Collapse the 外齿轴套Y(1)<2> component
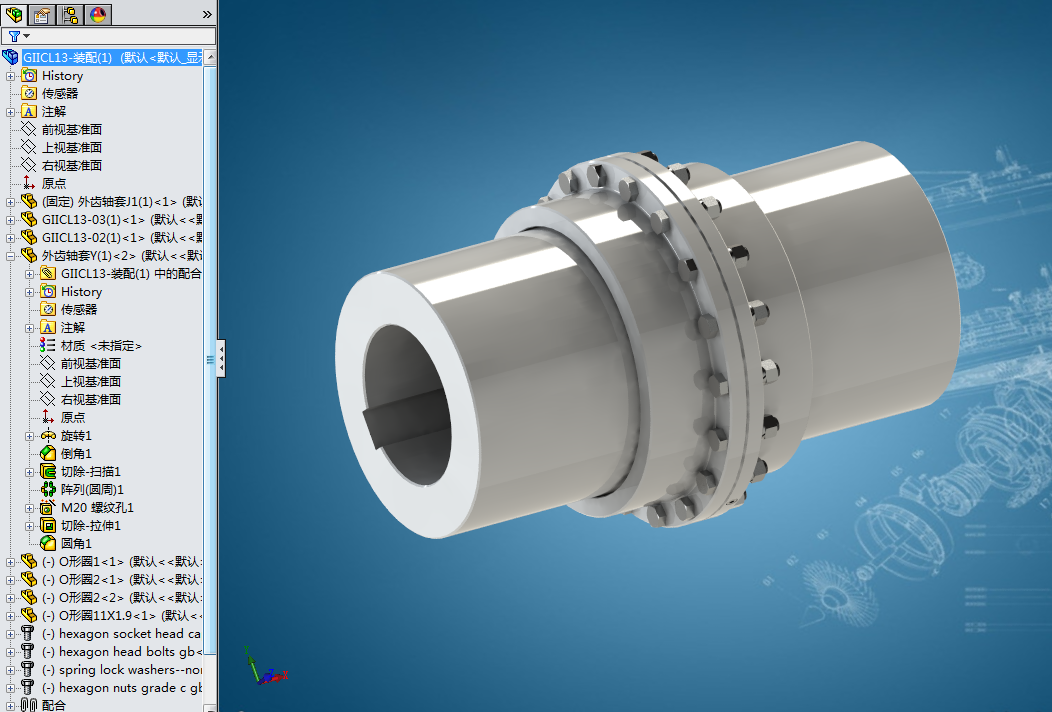Image resolution: width=1052 pixels, height=712 pixels. (x=10, y=256)
